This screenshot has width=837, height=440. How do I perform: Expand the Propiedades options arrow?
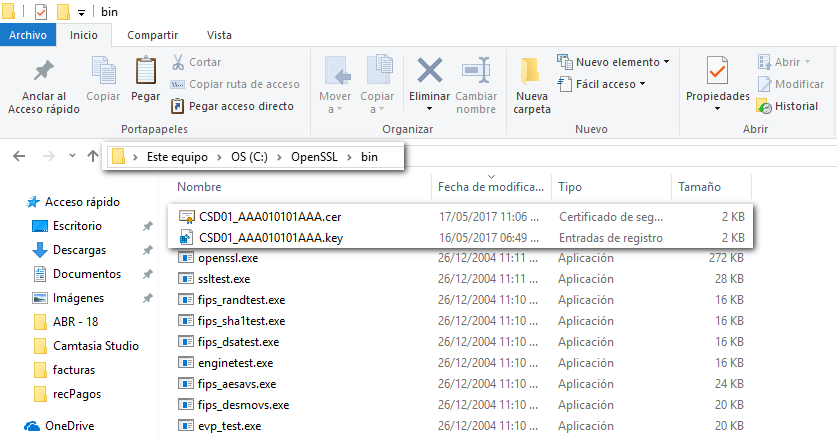pos(717,109)
